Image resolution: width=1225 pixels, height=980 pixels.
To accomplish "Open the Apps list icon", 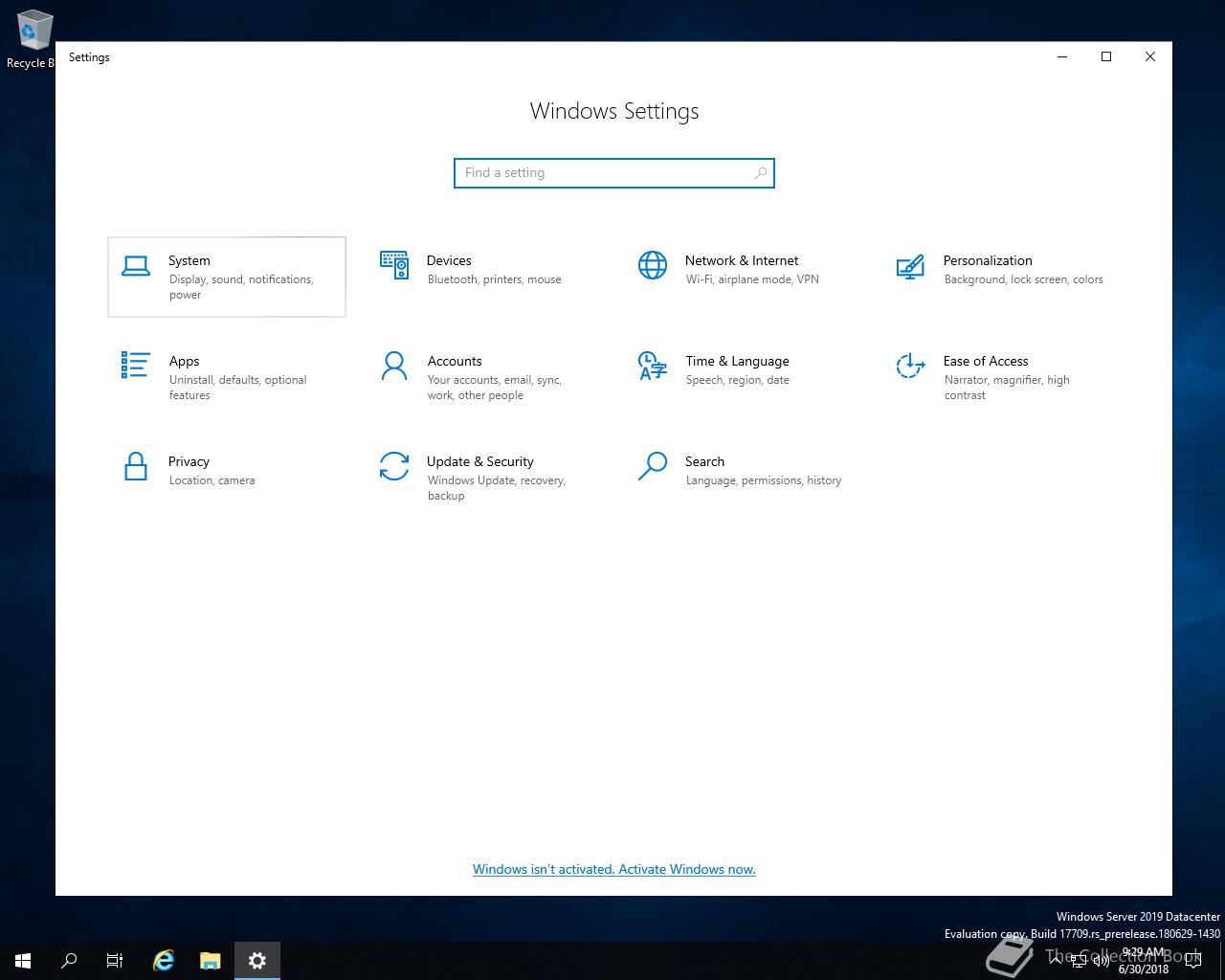I will tap(136, 366).
